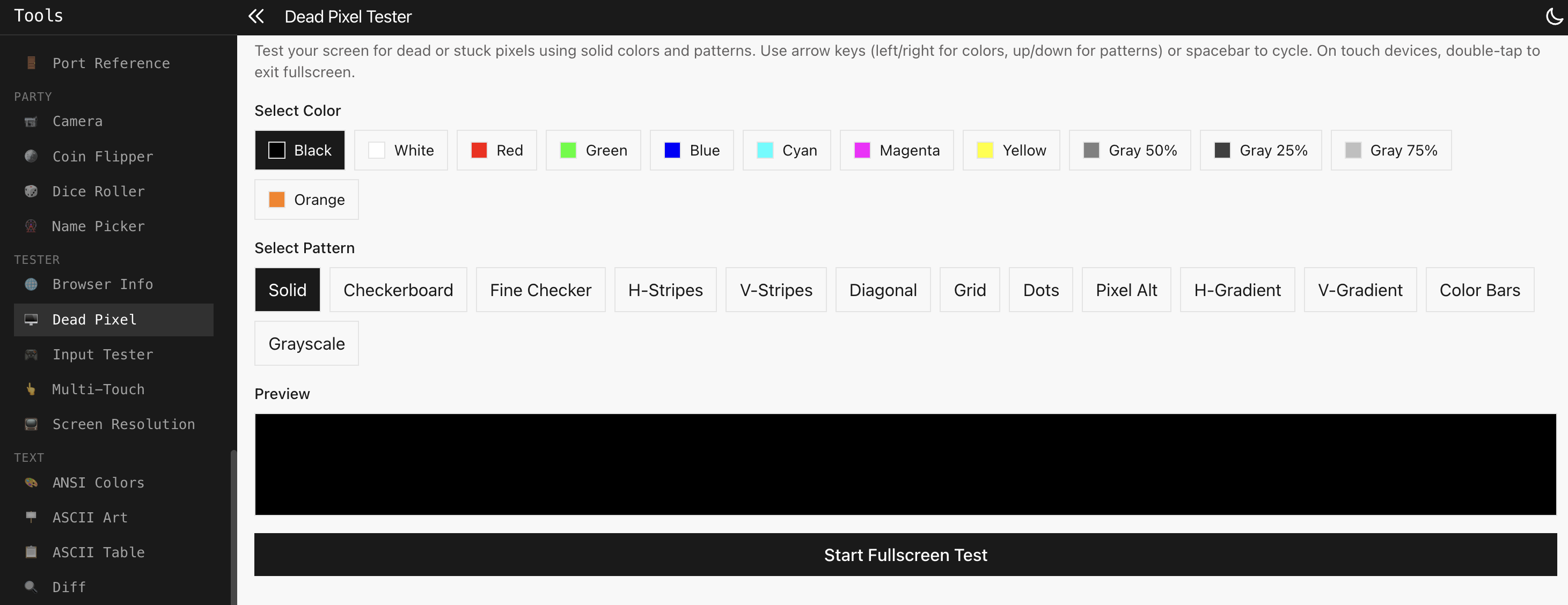
Task: Toggle dark mode with the moon icon
Action: pos(1554,17)
